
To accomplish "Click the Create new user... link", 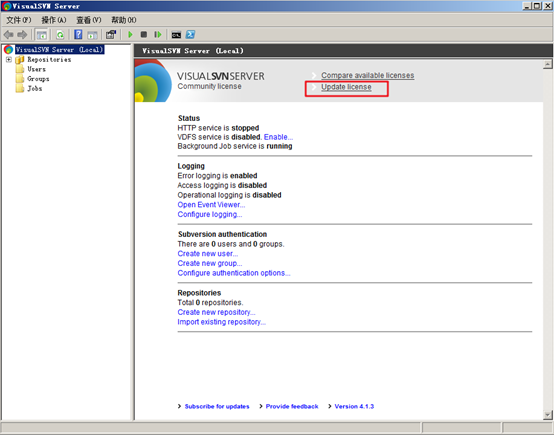I will (207, 253).
